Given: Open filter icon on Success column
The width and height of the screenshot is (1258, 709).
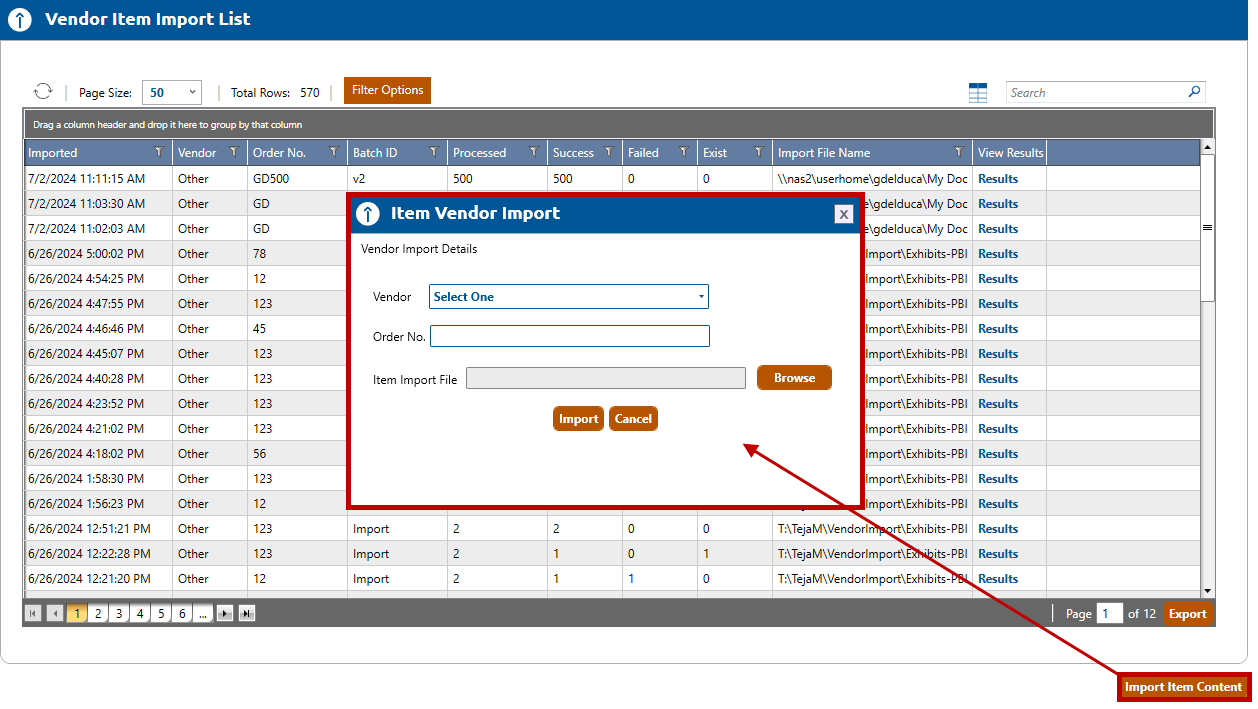Looking at the screenshot, I should coord(609,153).
